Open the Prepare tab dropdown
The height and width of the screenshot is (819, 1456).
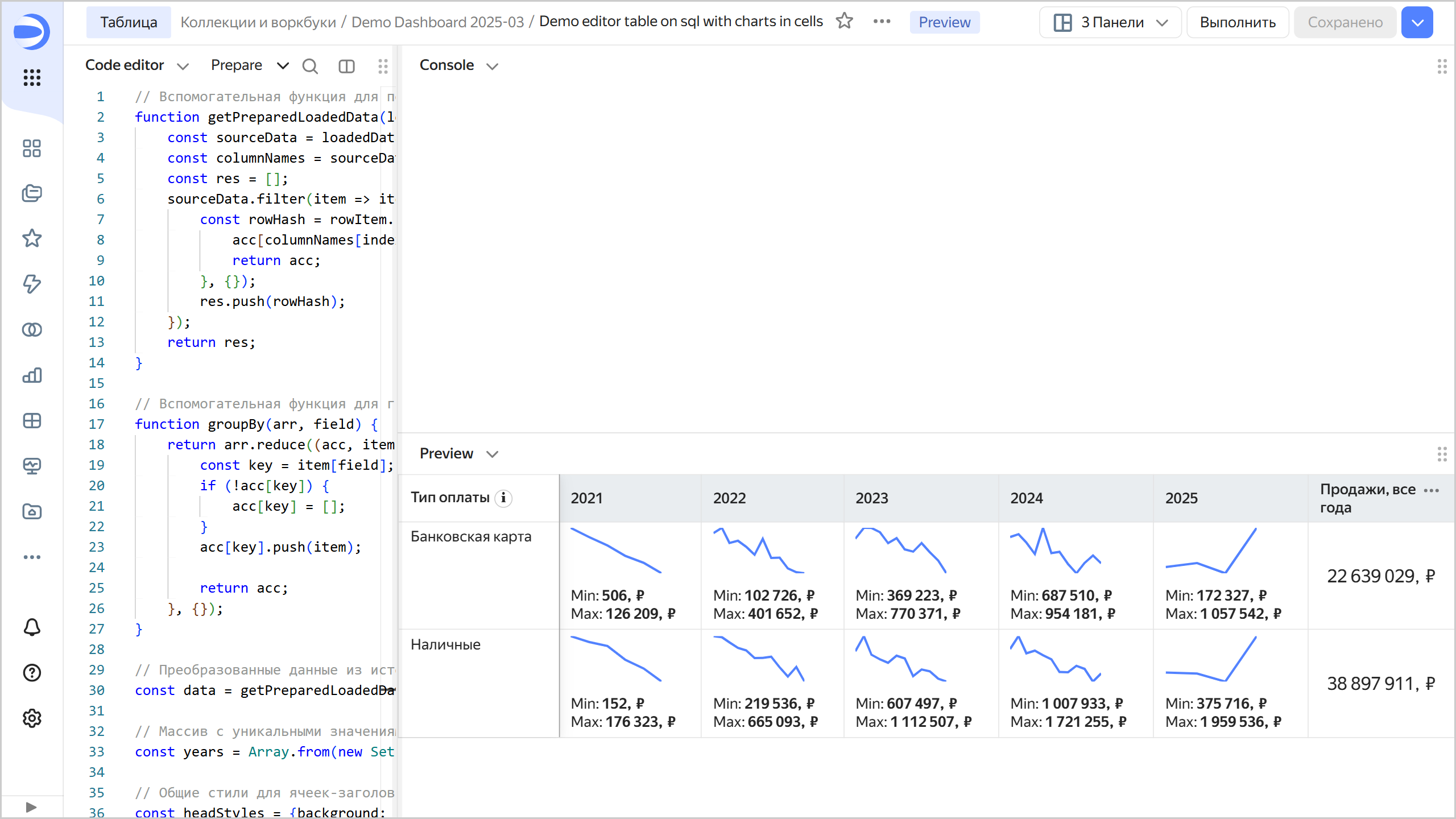pos(283,66)
